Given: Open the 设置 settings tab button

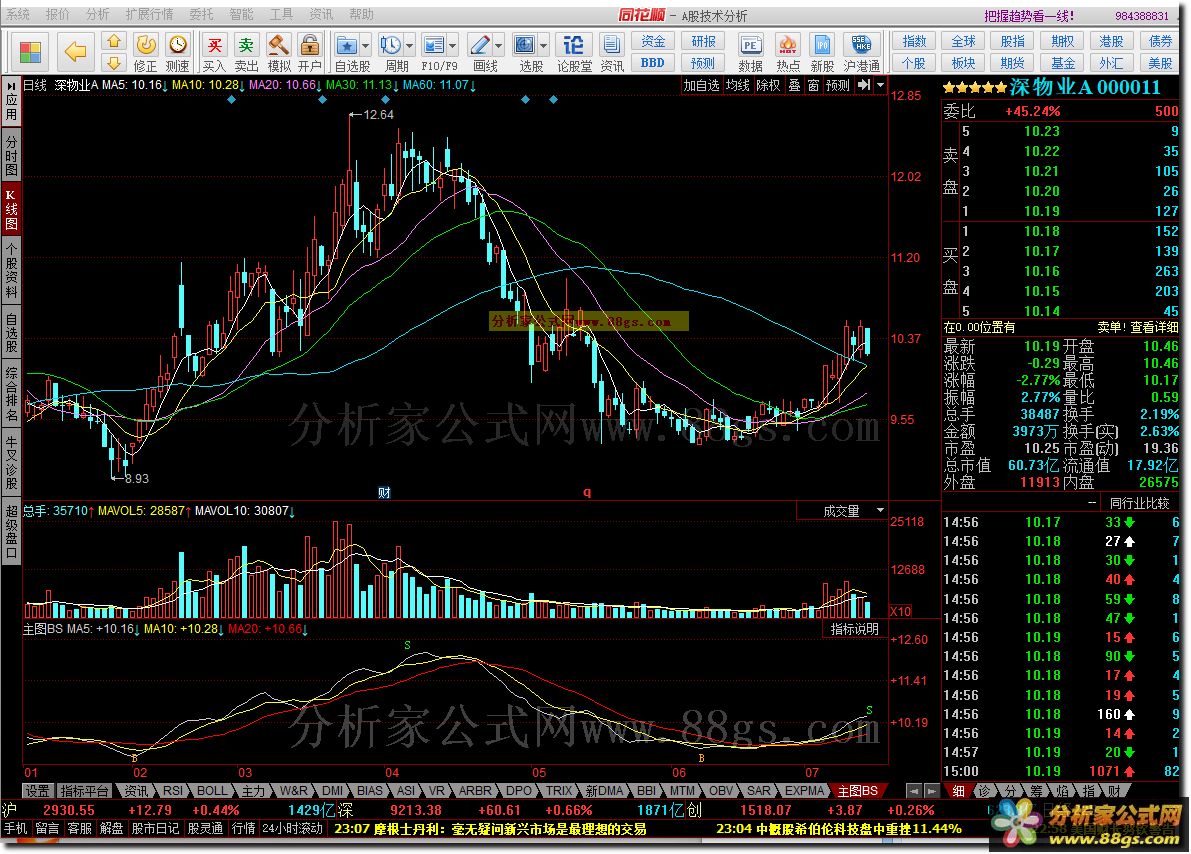Looking at the screenshot, I should [37, 790].
